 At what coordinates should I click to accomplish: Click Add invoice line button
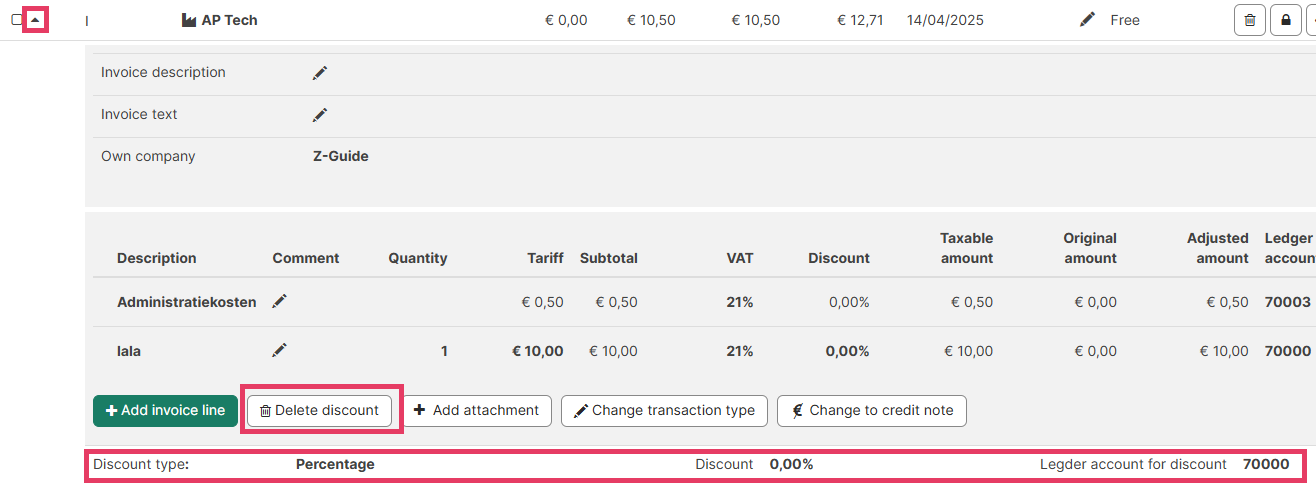coord(165,411)
